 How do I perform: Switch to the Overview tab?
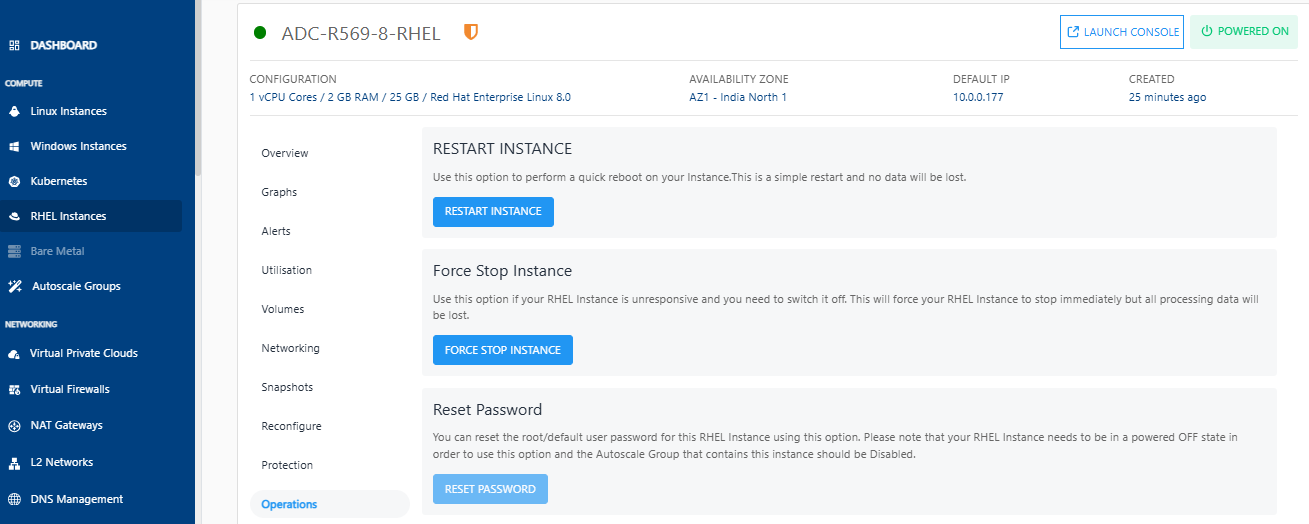285,153
